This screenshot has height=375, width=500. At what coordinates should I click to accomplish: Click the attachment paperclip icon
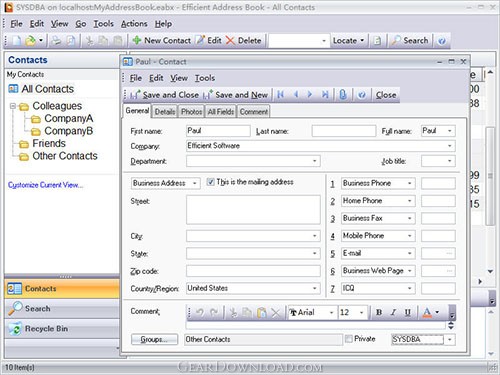coord(343,95)
